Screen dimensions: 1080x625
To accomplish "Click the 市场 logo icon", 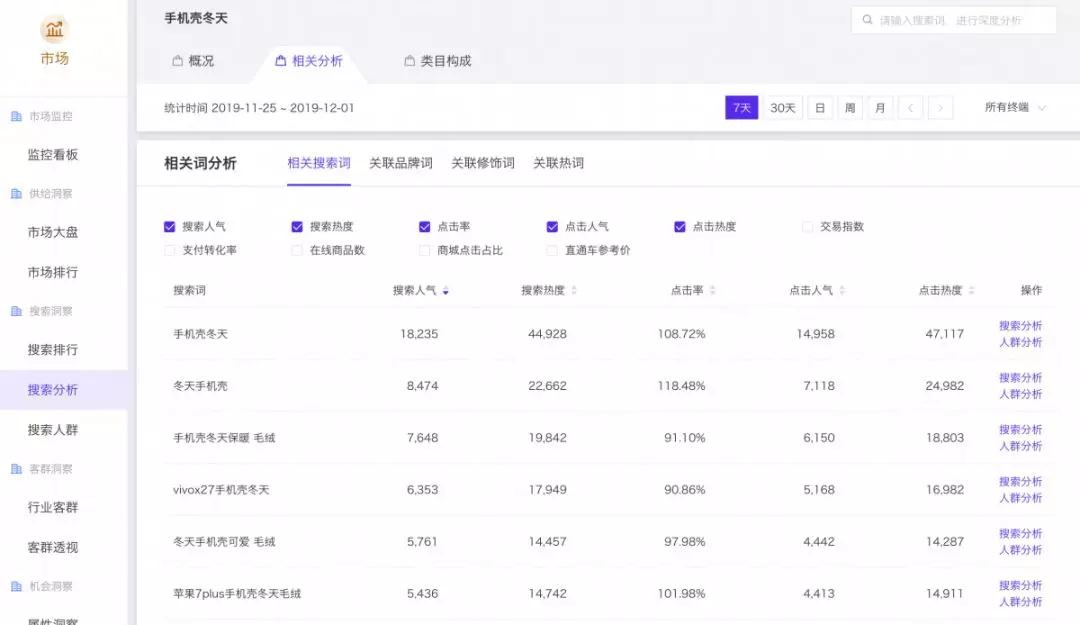I will click(54, 30).
